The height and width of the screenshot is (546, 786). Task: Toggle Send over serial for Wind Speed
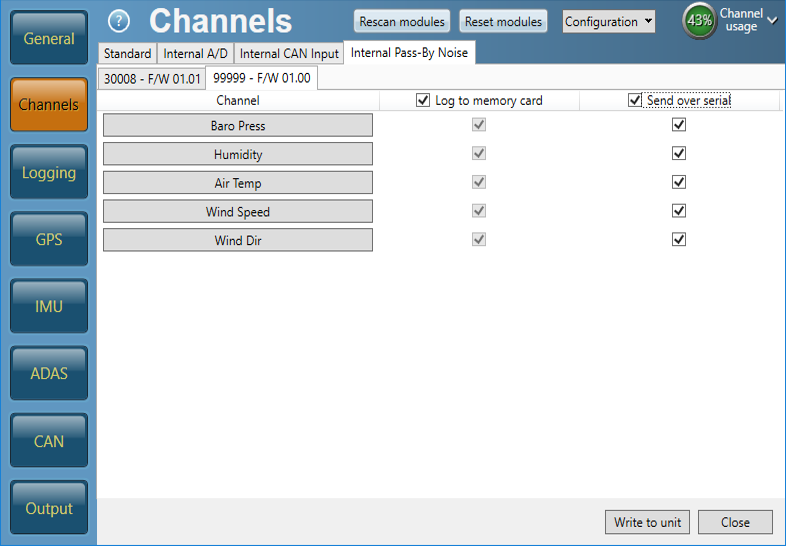pyautogui.click(x=679, y=211)
